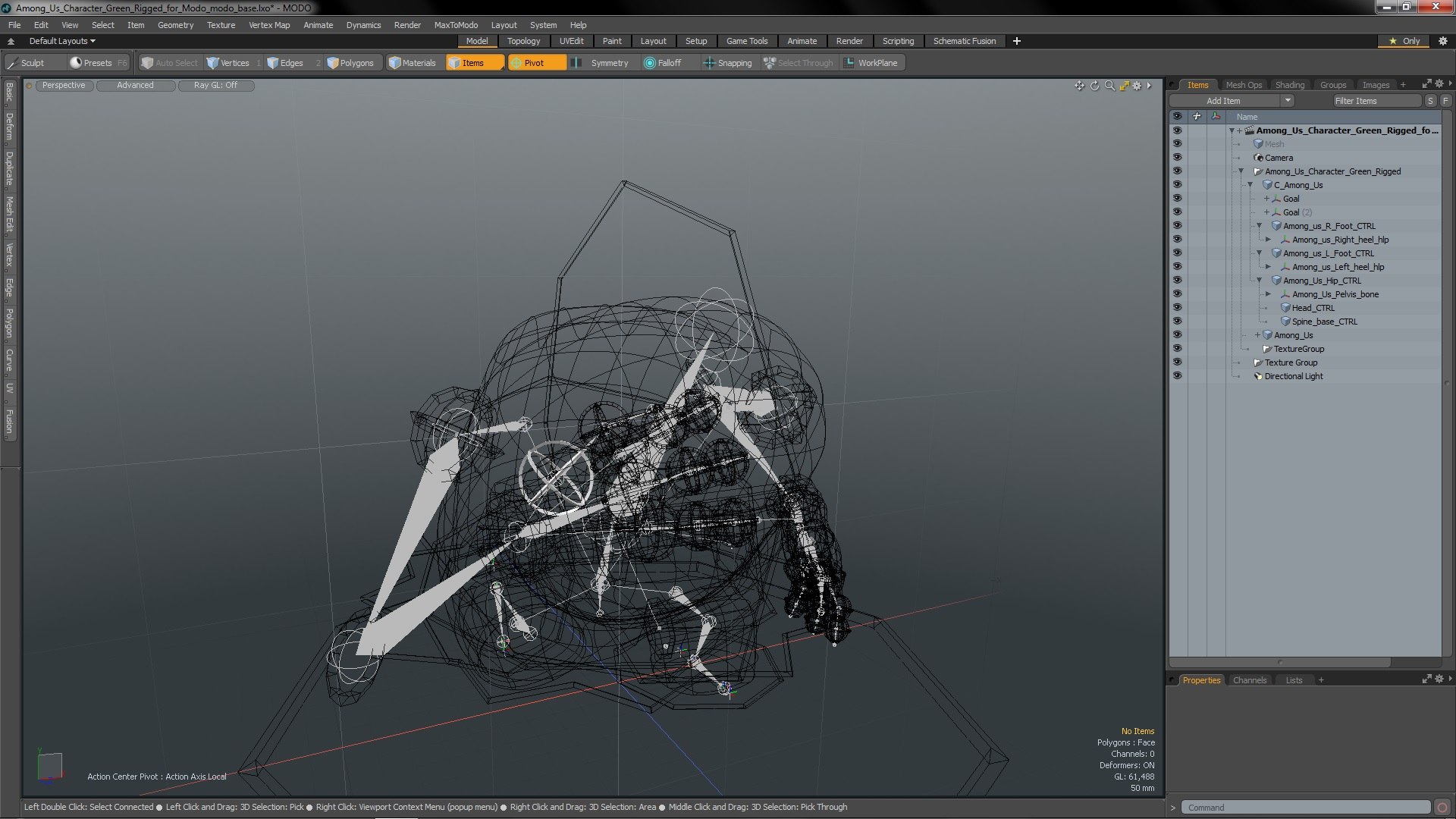Open the Geometry menu
Viewport: 1456px width, 819px height.
pos(175,25)
